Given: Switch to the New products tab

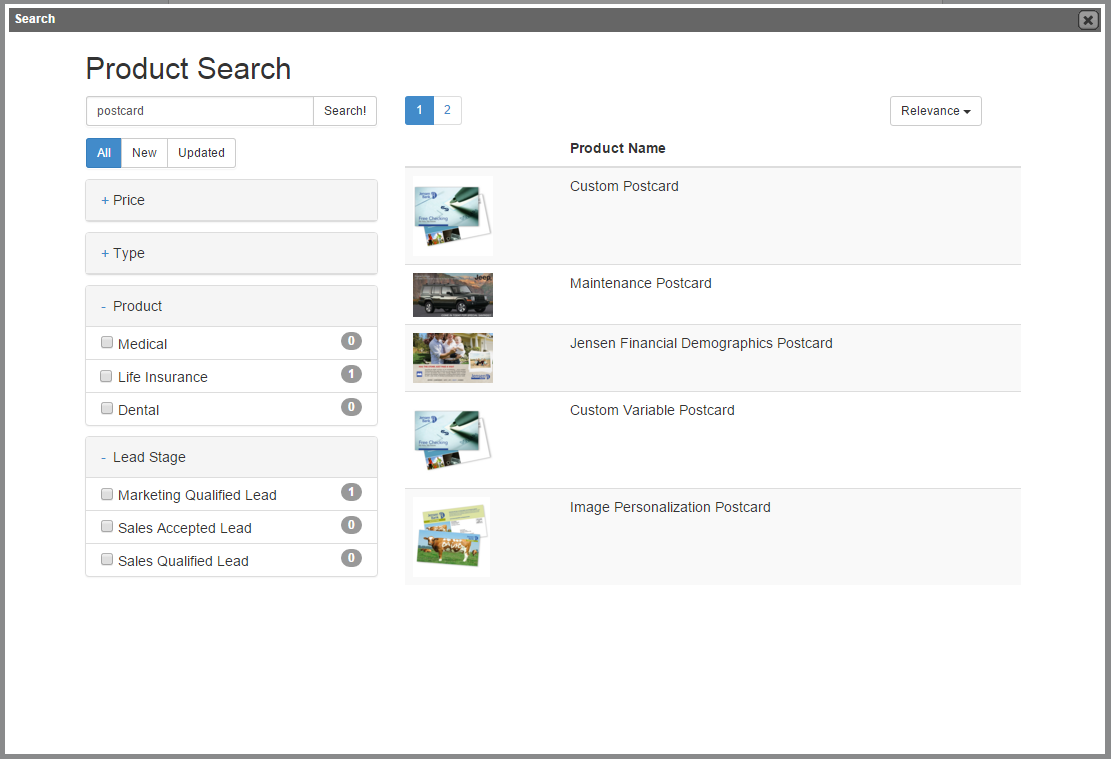Looking at the screenshot, I should (144, 152).
